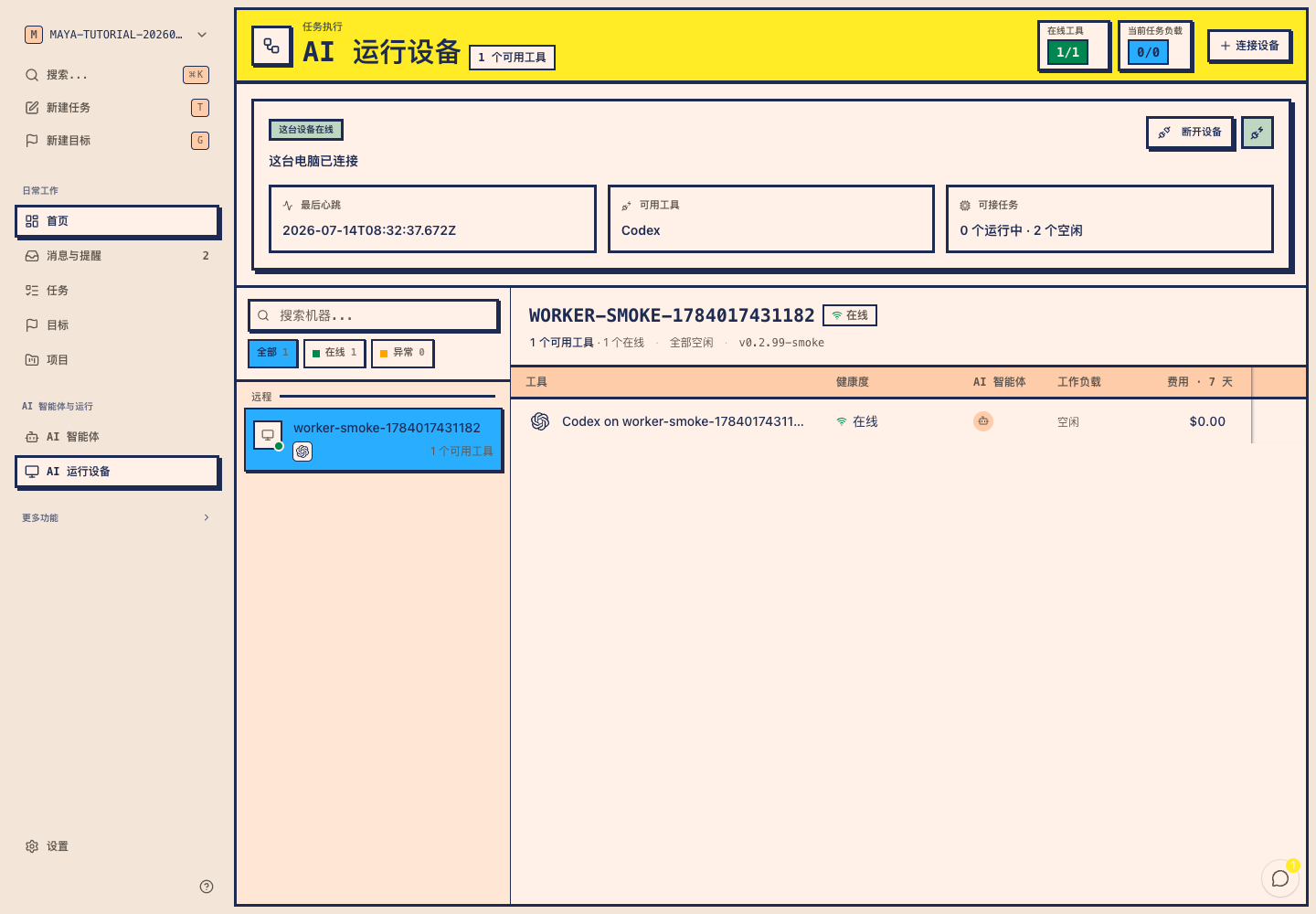Click the green plug reconnect icon button
This screenshot has width=1316, height=914.
1258,133
